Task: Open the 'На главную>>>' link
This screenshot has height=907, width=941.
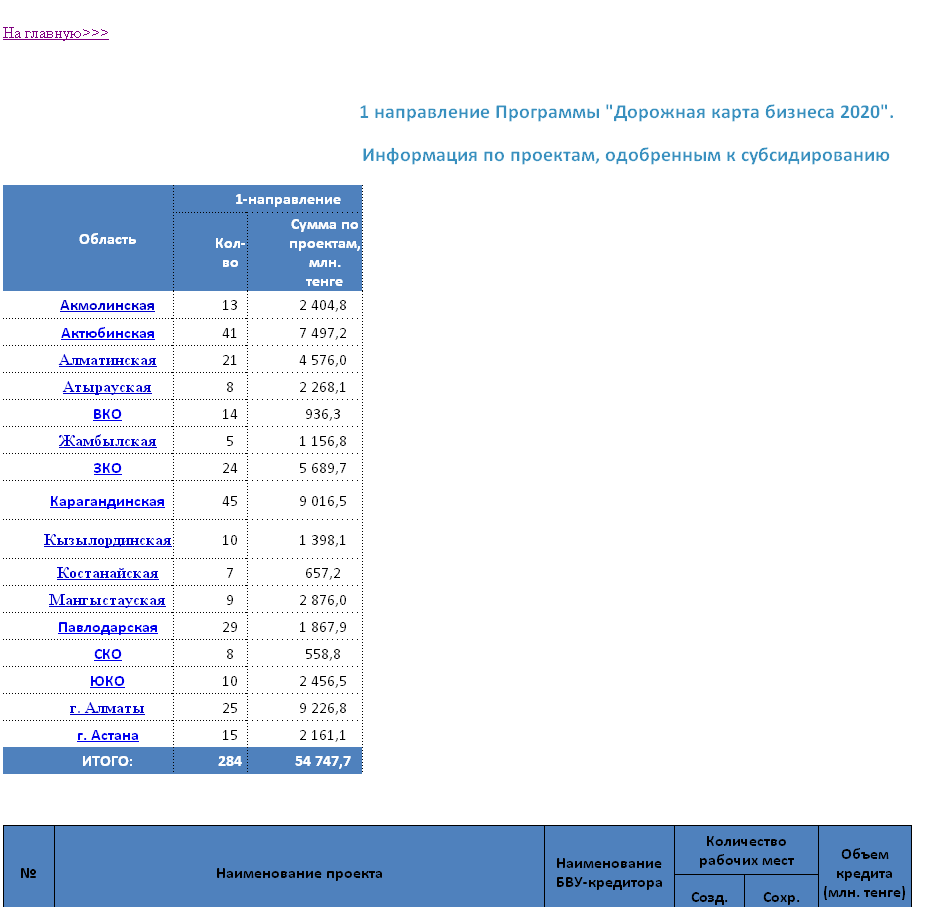Action: 56,33
